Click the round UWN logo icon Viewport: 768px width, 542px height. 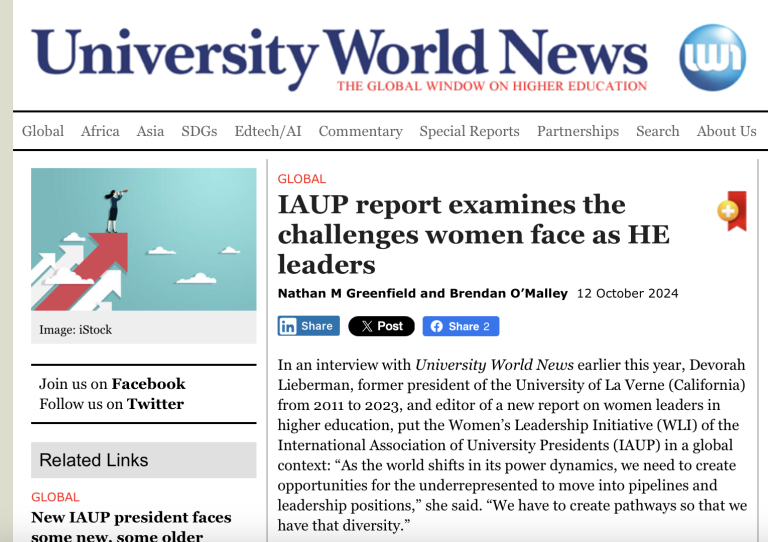point(712,56)
